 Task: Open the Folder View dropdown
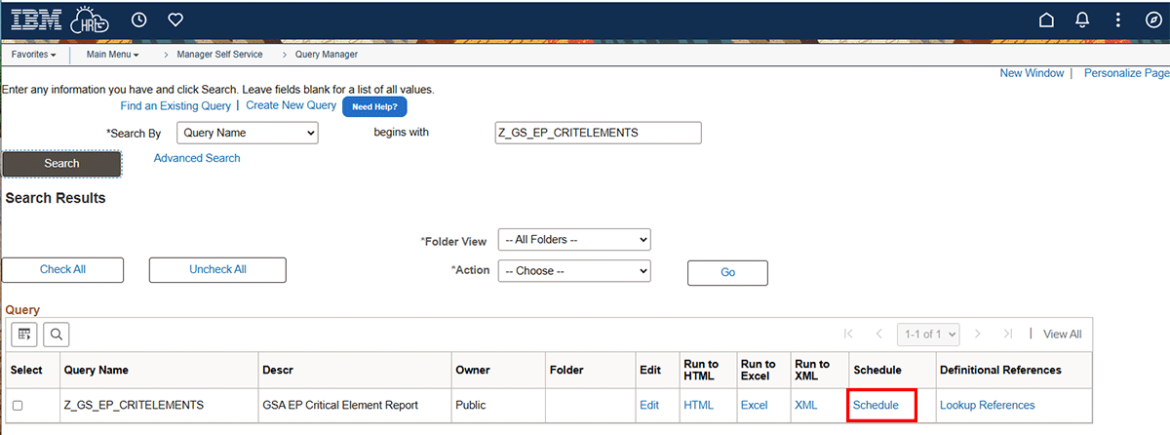(x=574, y=241)
